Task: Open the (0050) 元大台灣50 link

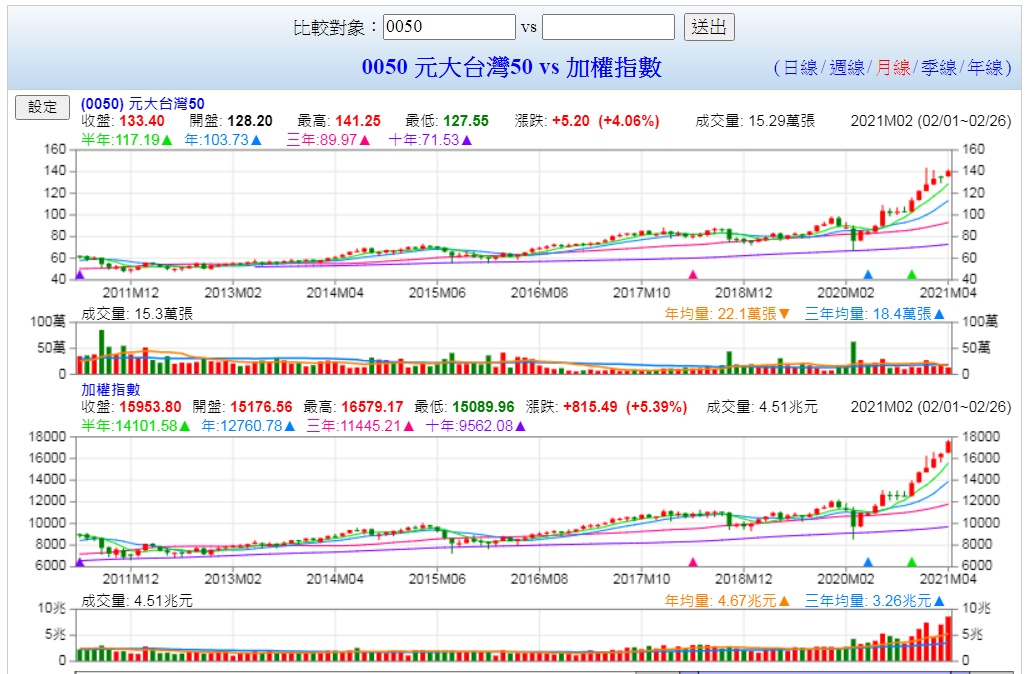Action: pos(143,104)
